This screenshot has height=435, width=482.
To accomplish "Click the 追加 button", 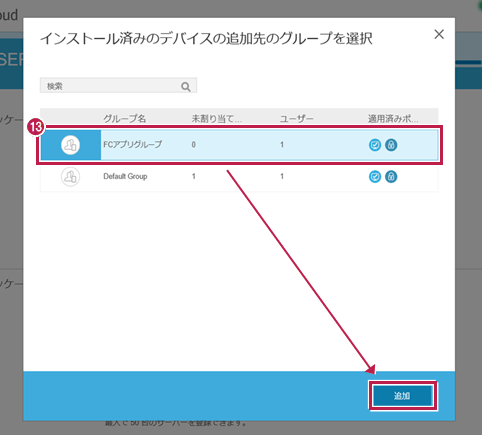I will tap(403, 396).
